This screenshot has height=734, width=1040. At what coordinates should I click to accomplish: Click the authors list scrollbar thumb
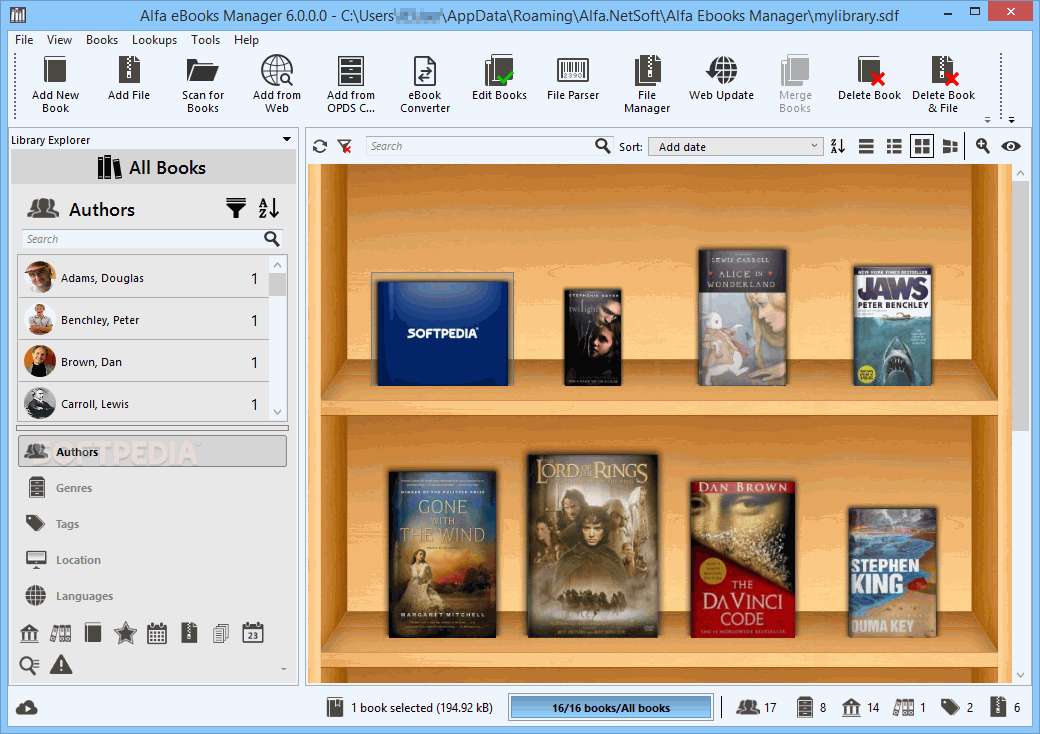click(277, 284)
